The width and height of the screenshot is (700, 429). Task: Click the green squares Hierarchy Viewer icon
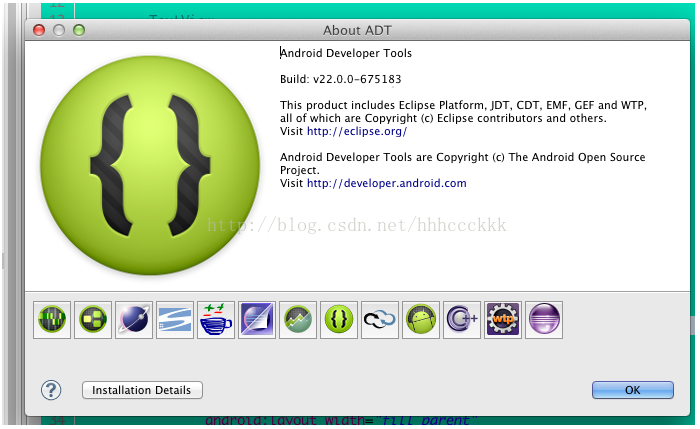click(x=93, y=320)
